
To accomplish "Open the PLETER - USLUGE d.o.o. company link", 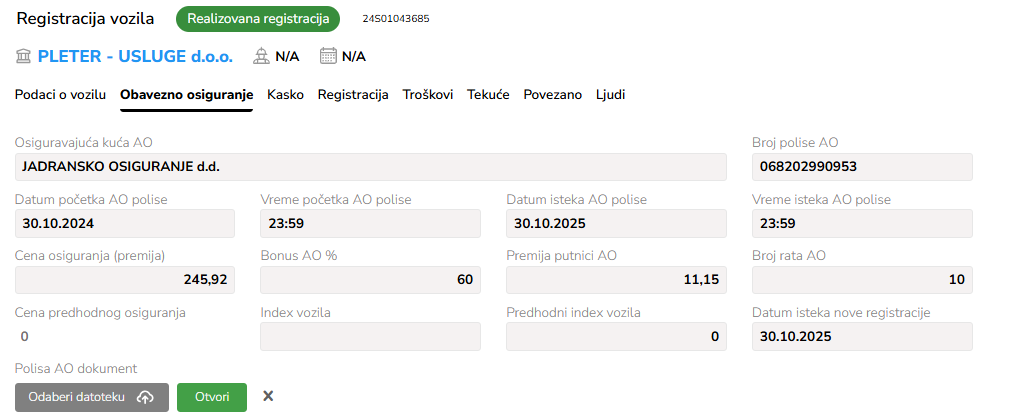I will [135, 57].
